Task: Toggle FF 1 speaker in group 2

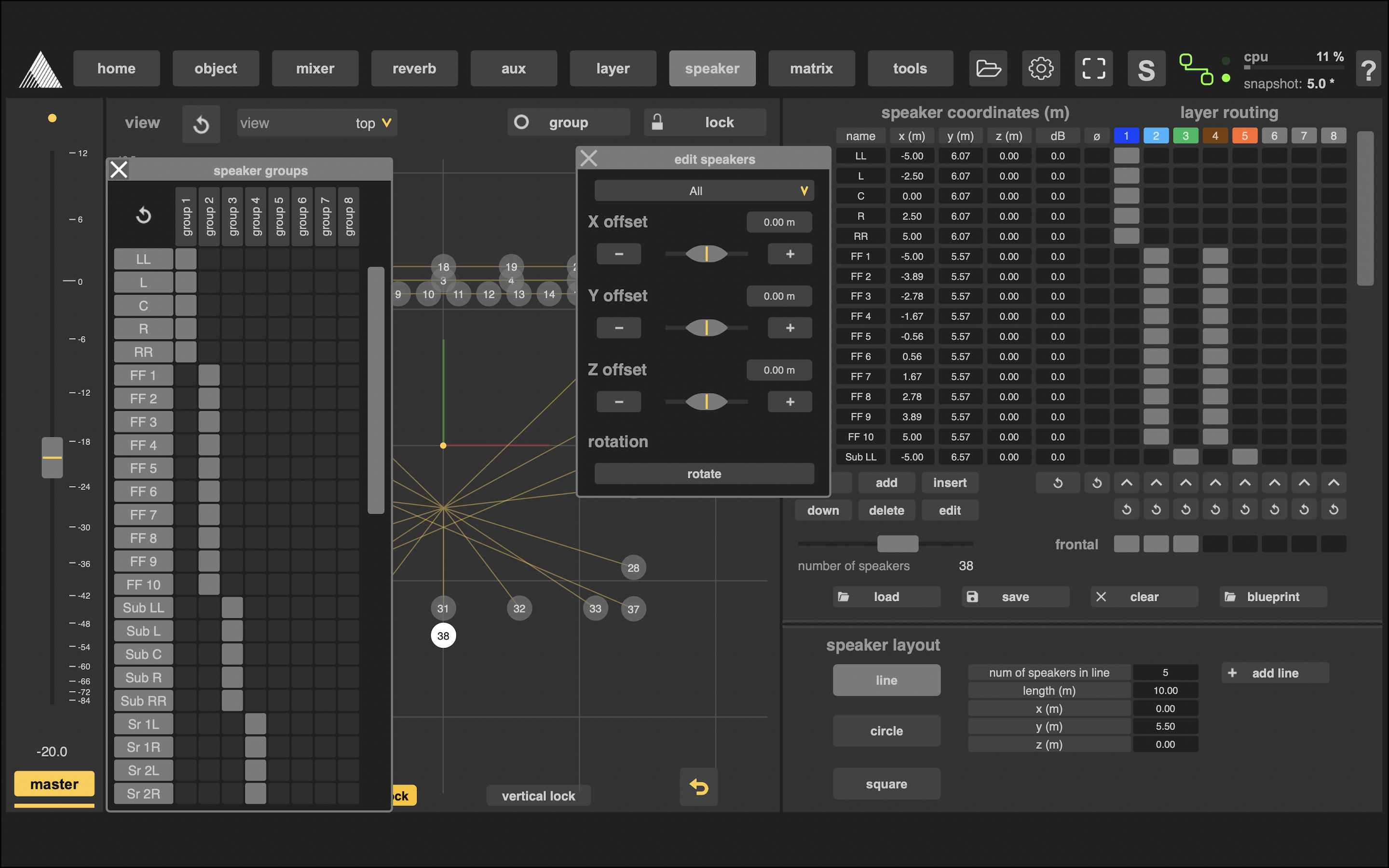Action: coord(209,376)
